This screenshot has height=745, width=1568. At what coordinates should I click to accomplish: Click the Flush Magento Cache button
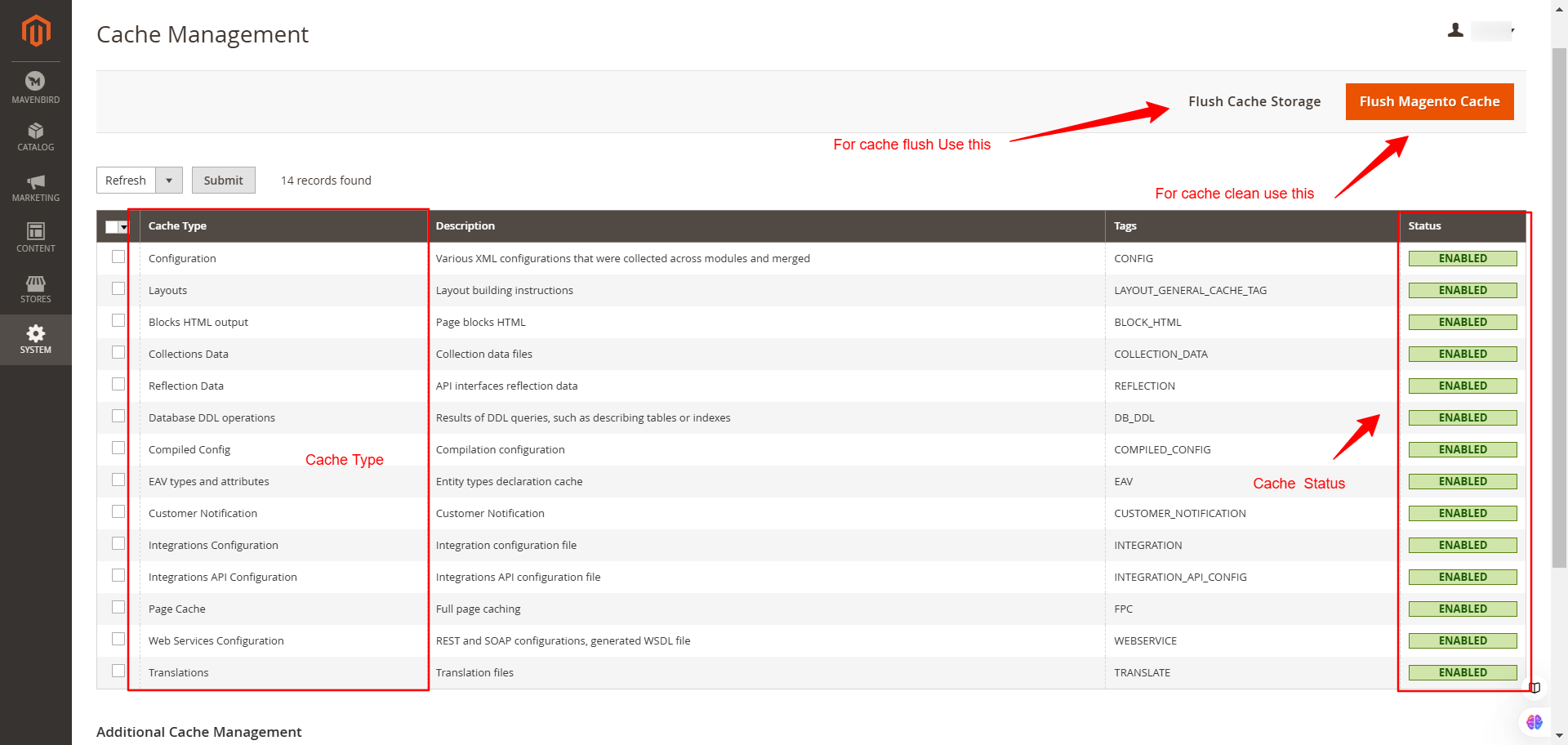point(1429,101)
